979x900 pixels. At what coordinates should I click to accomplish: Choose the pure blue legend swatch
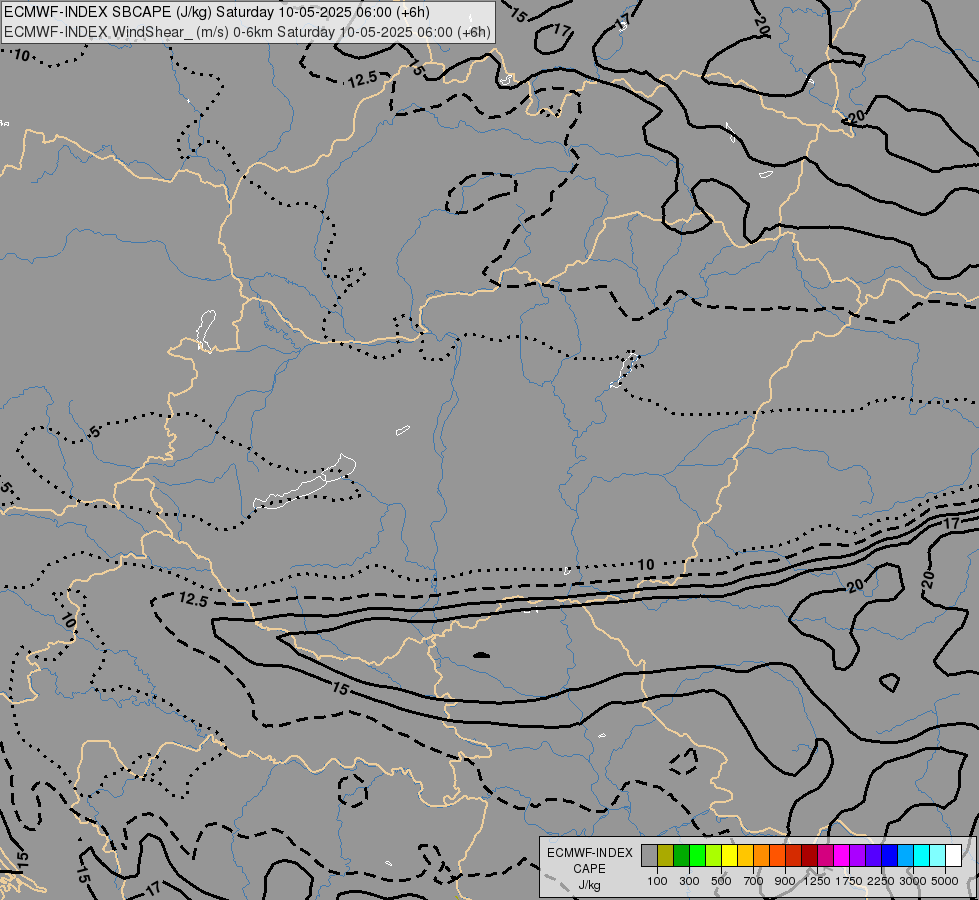point(890,856)
